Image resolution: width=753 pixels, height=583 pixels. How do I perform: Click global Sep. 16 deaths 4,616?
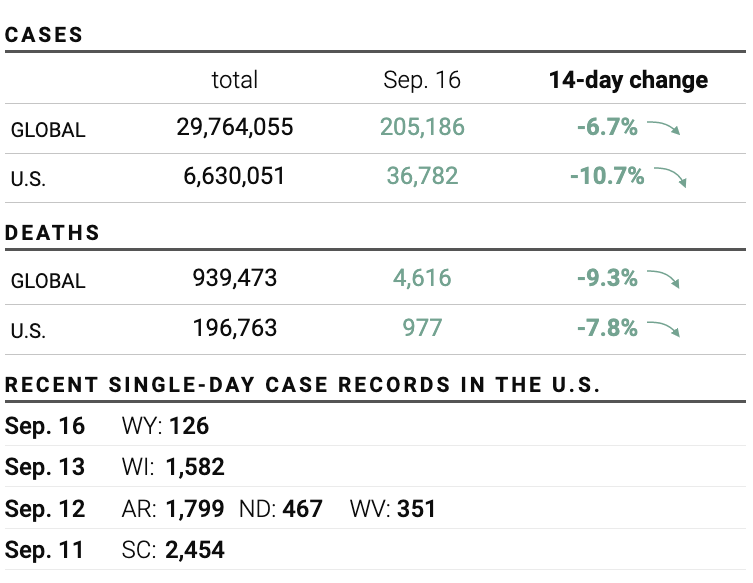click(x=422, y=278)
